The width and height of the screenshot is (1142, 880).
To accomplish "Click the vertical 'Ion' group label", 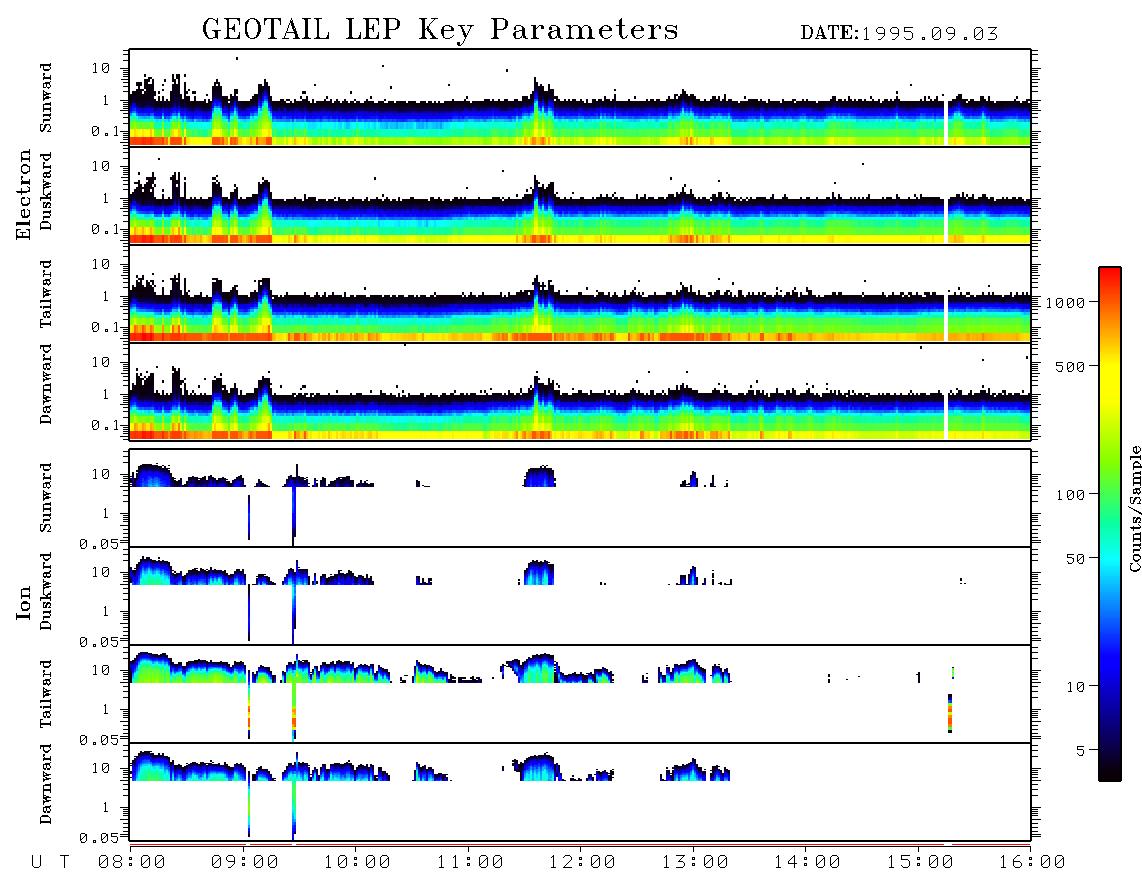I will tap(24, 602).
